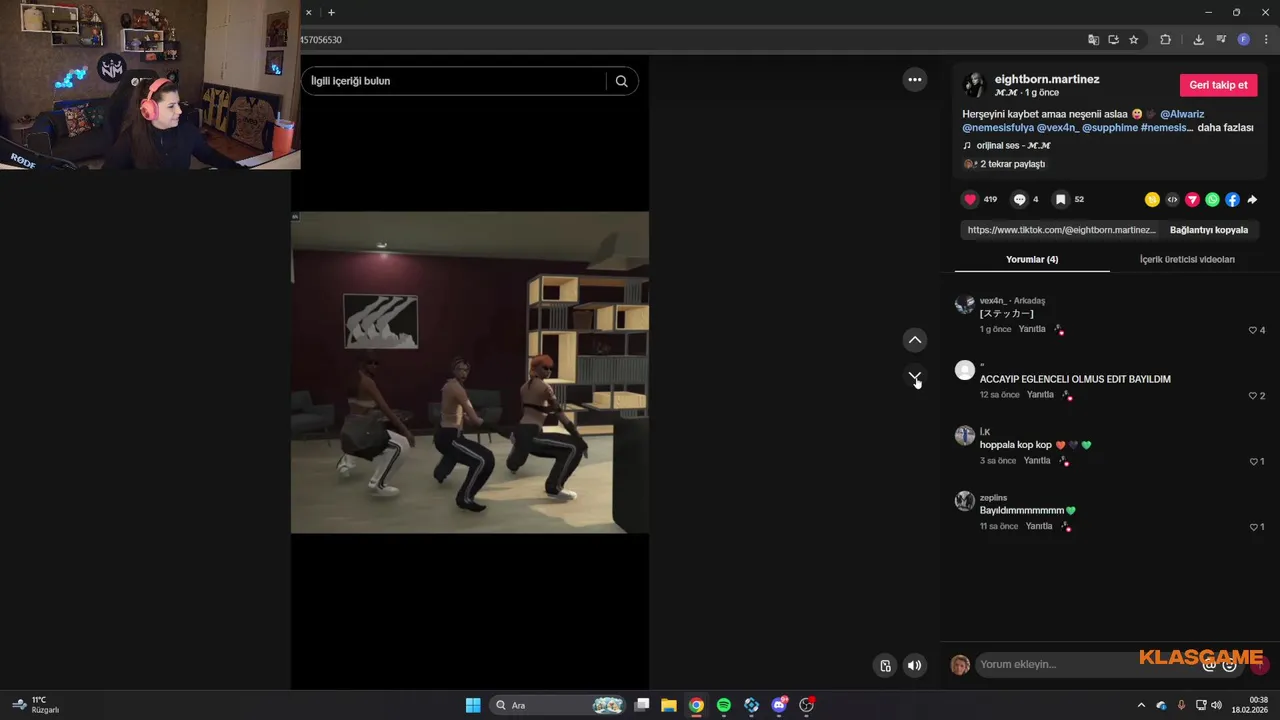Open Chrome media controls icon

click(x=1221, y=40)
